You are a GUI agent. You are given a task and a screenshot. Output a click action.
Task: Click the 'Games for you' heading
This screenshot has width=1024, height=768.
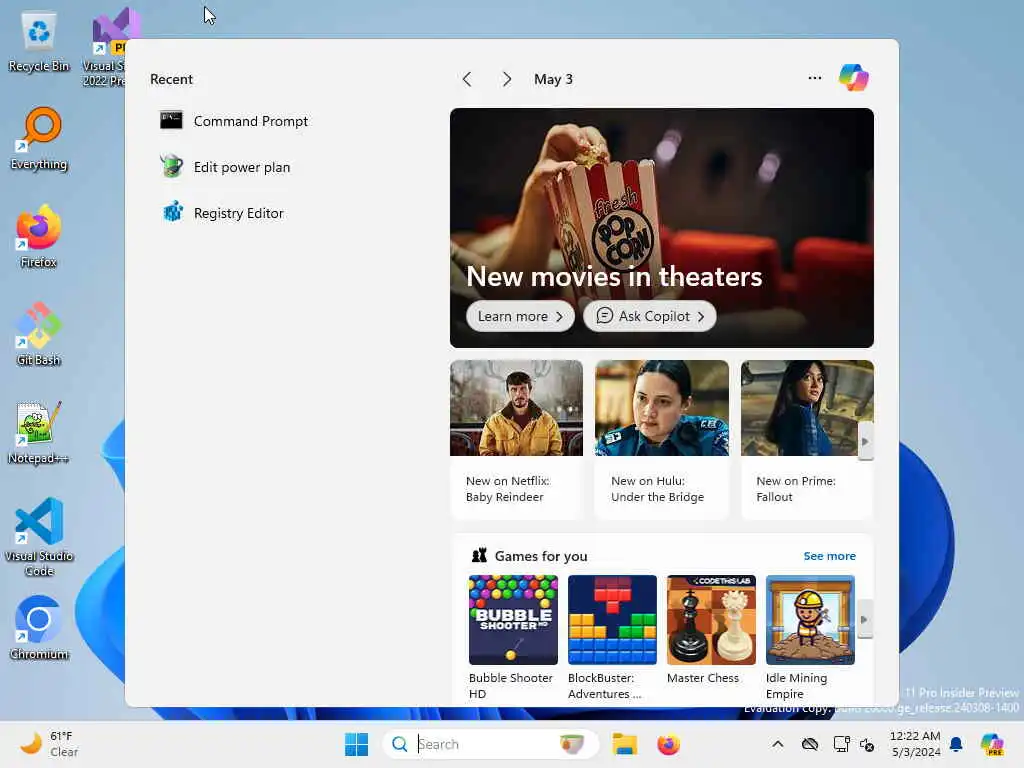[541, 556]
